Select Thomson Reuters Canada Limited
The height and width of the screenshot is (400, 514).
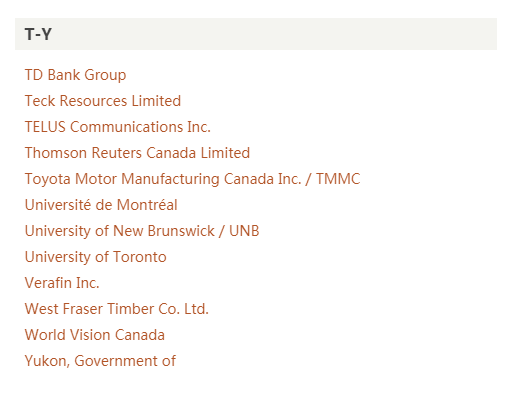coord(137,153)
